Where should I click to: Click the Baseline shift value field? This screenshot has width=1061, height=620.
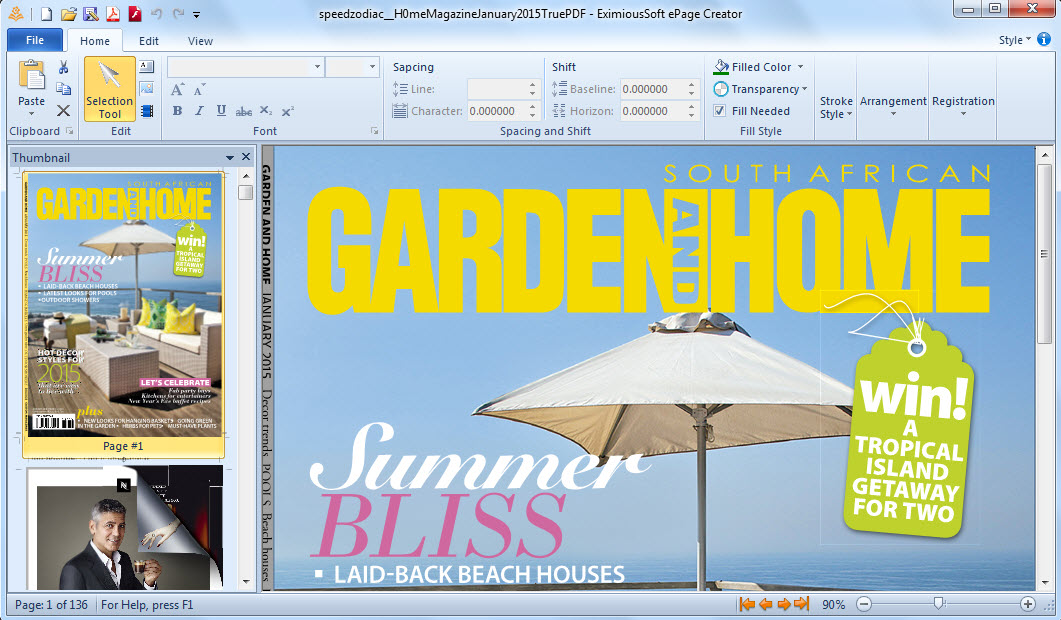point(653,89)
